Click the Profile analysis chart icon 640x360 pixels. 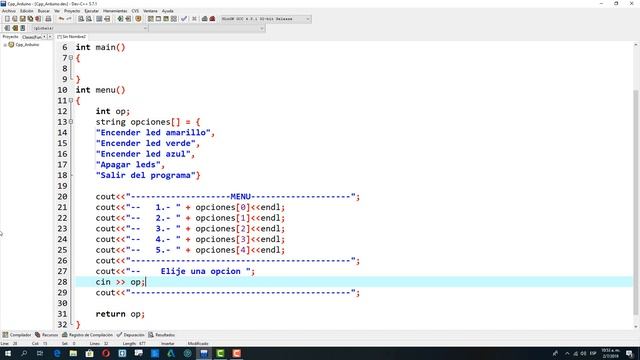click(x=204, y=19)
